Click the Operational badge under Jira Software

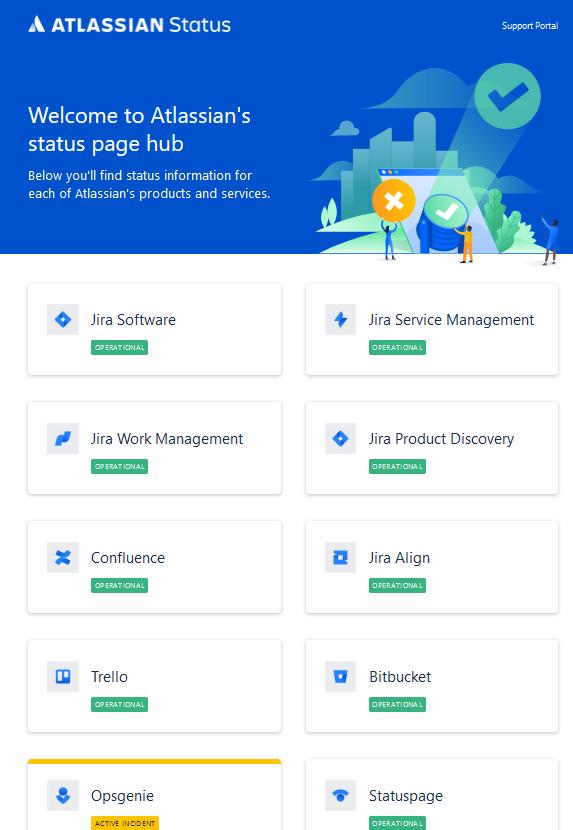click(119, 347)
